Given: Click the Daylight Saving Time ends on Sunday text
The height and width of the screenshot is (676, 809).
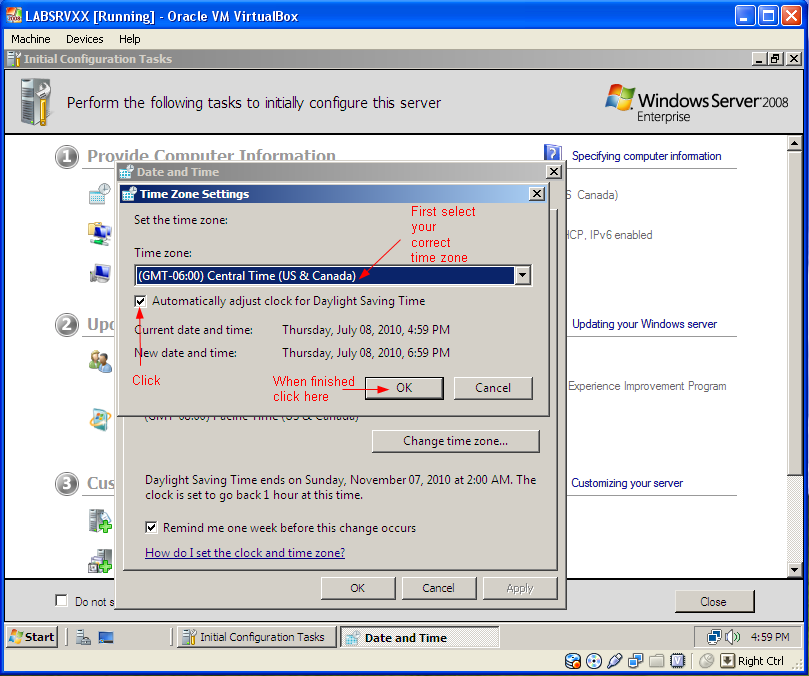Looking at the screenshot, I should pos(341,487).
